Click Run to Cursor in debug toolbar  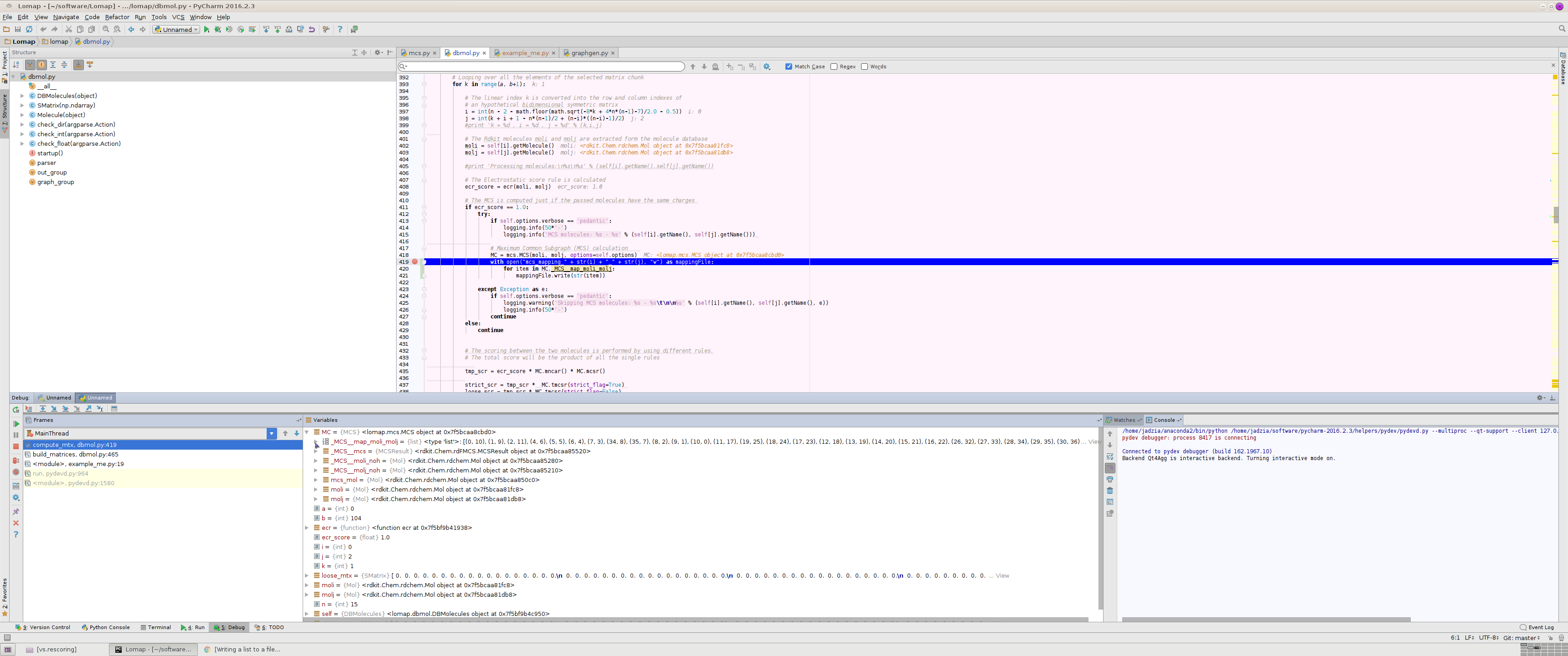[100, 408]
